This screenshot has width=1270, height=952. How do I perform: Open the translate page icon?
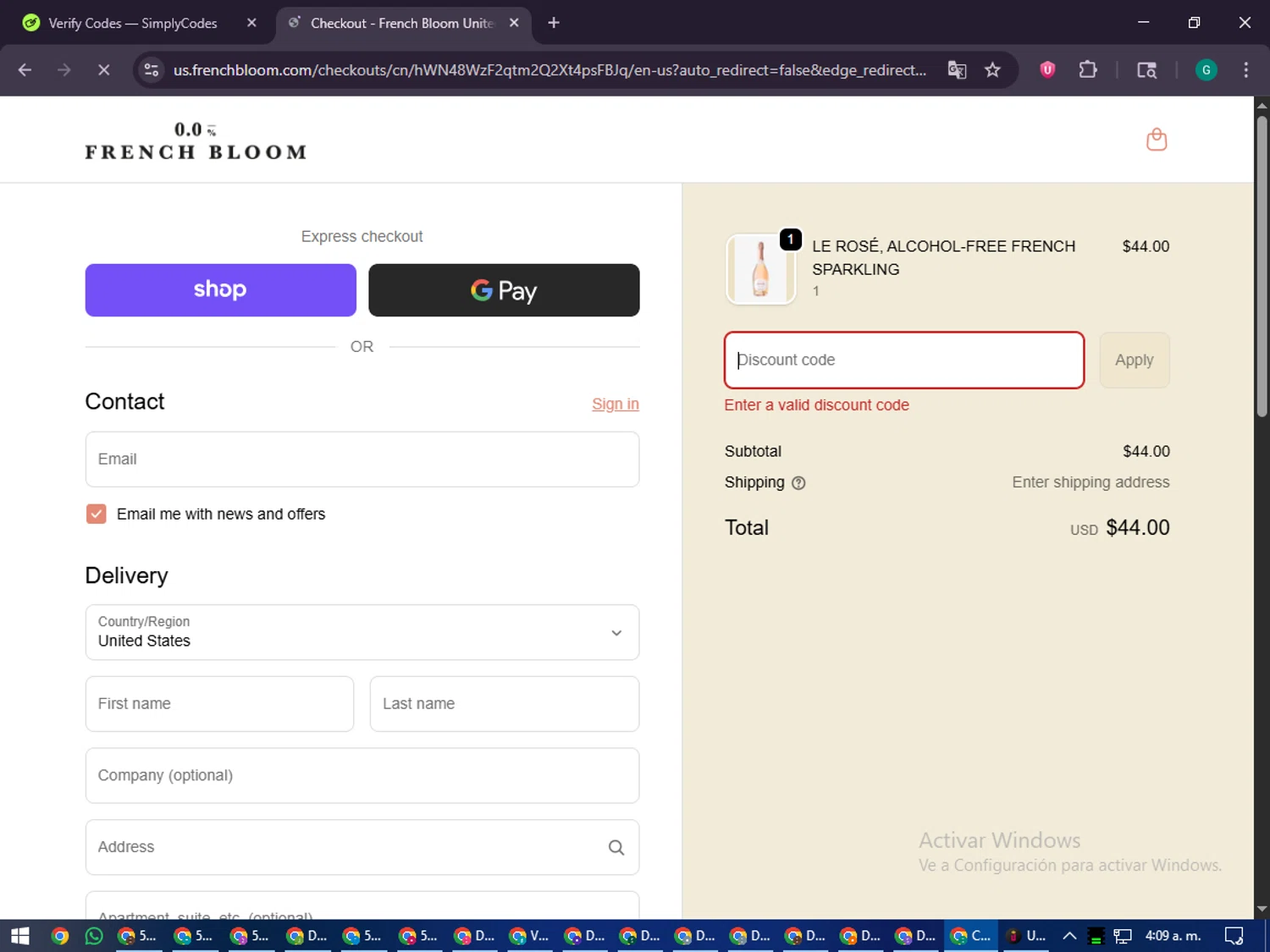[957, 70]
